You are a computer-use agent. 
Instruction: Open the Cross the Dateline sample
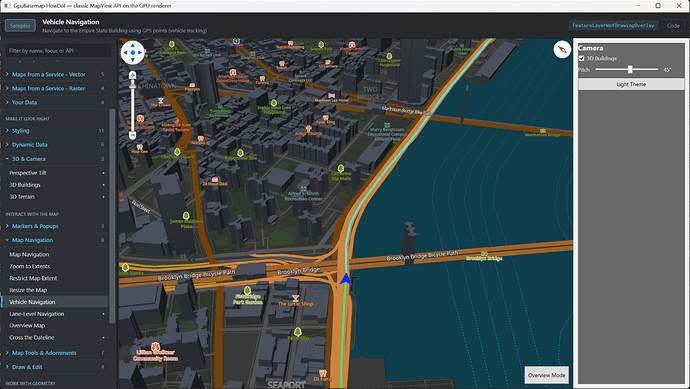pos(55,338)
